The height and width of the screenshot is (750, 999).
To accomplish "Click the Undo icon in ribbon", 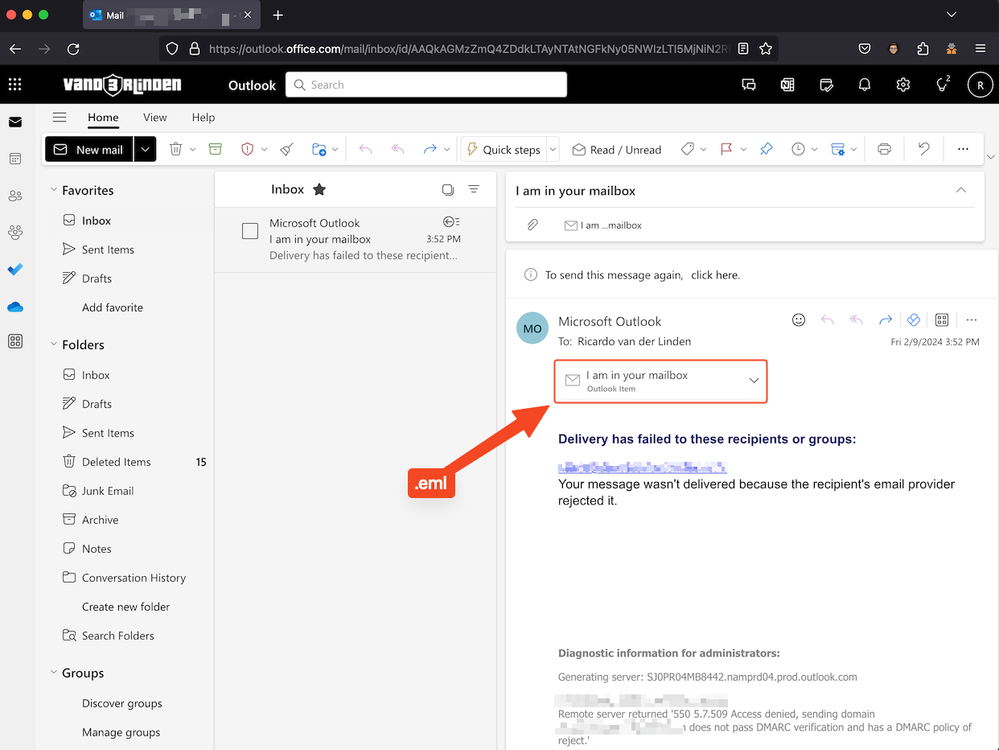I will click(923, 149).
